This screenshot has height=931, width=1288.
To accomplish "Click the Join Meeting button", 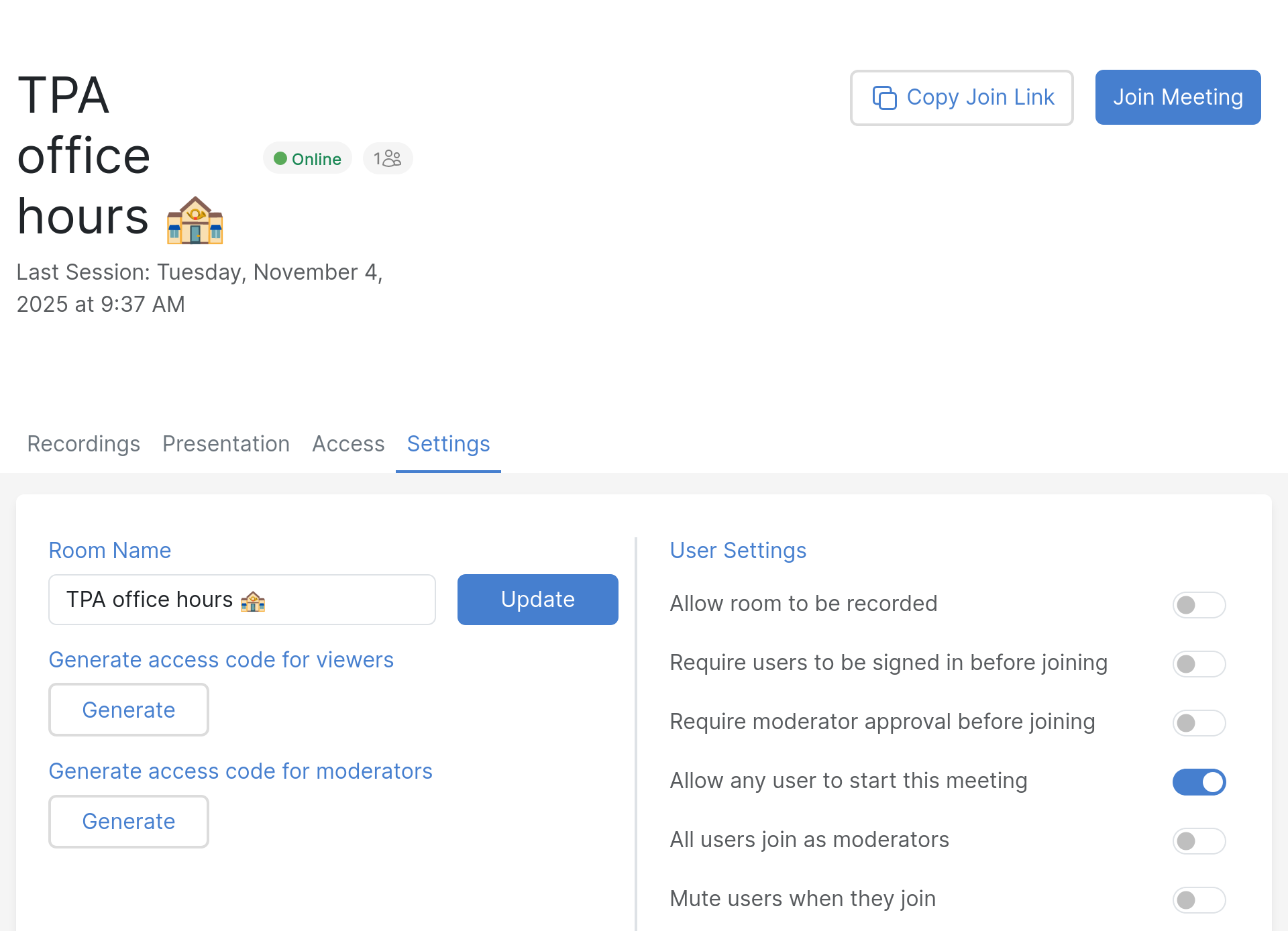I will point(1177,97).
